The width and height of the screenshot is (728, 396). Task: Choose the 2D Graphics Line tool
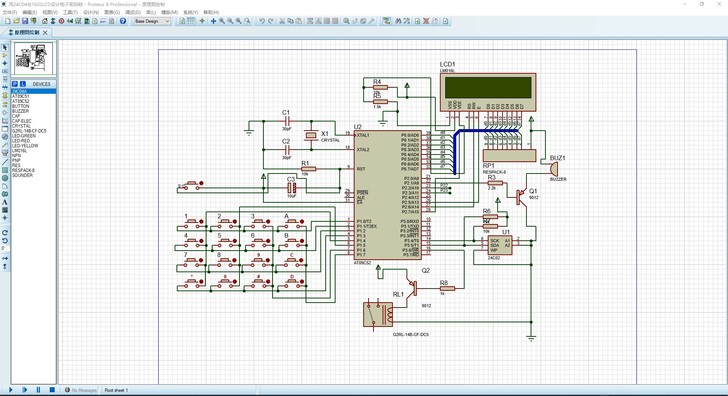(5, 162)
